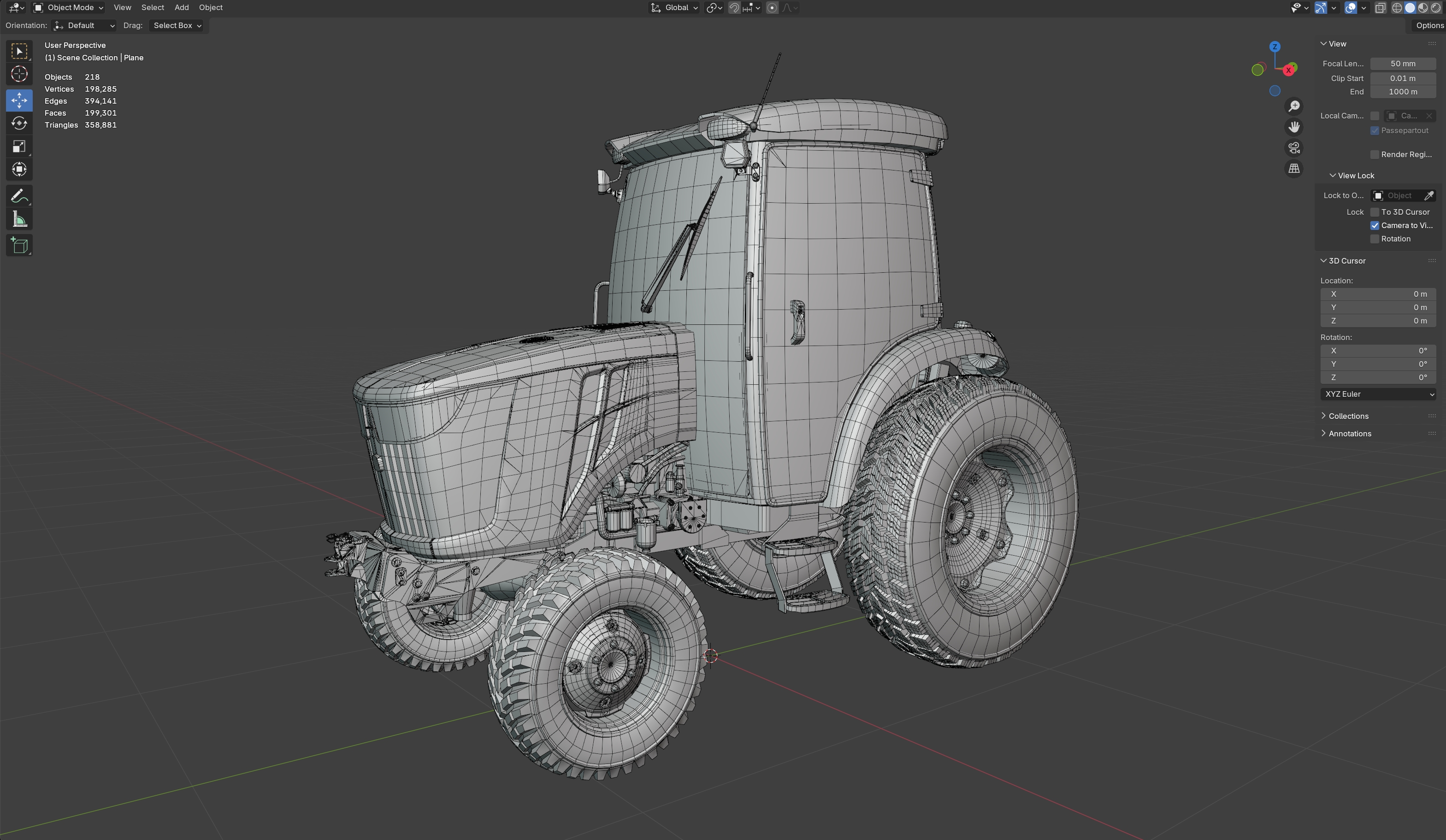This screenshot has height=840, width=1446.
Task: Choose the Add Cube tool
Action: [19, 246]
